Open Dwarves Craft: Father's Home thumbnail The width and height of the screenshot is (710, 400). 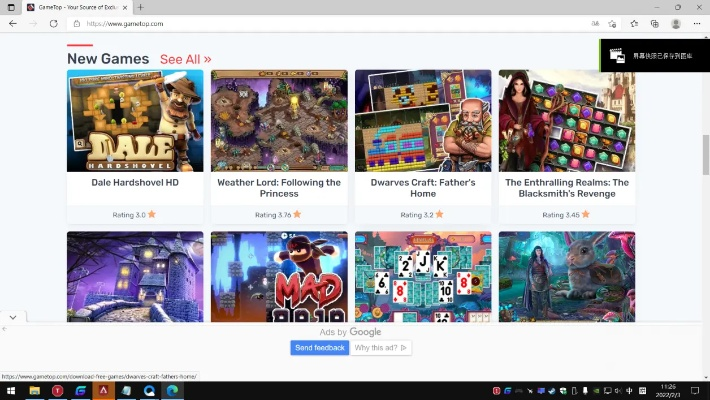click(423, 120)
